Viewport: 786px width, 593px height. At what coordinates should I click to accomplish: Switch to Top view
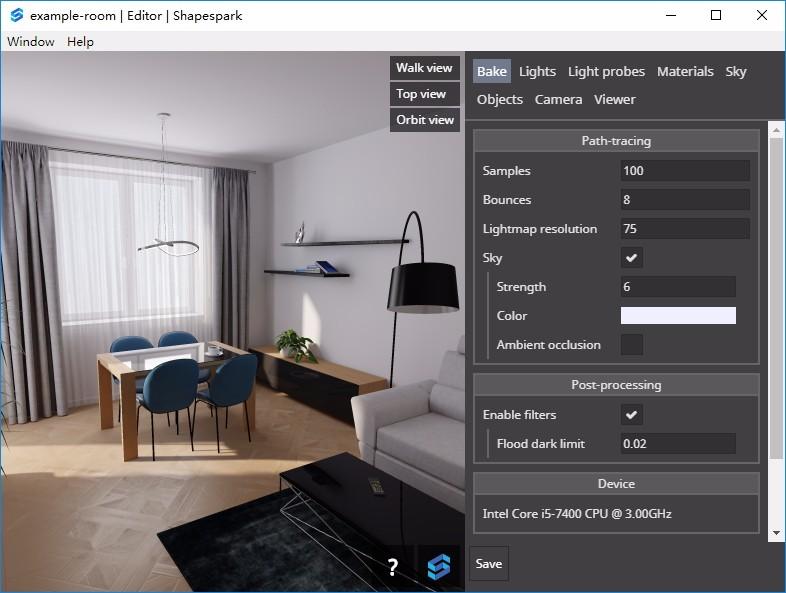point(425,94)
